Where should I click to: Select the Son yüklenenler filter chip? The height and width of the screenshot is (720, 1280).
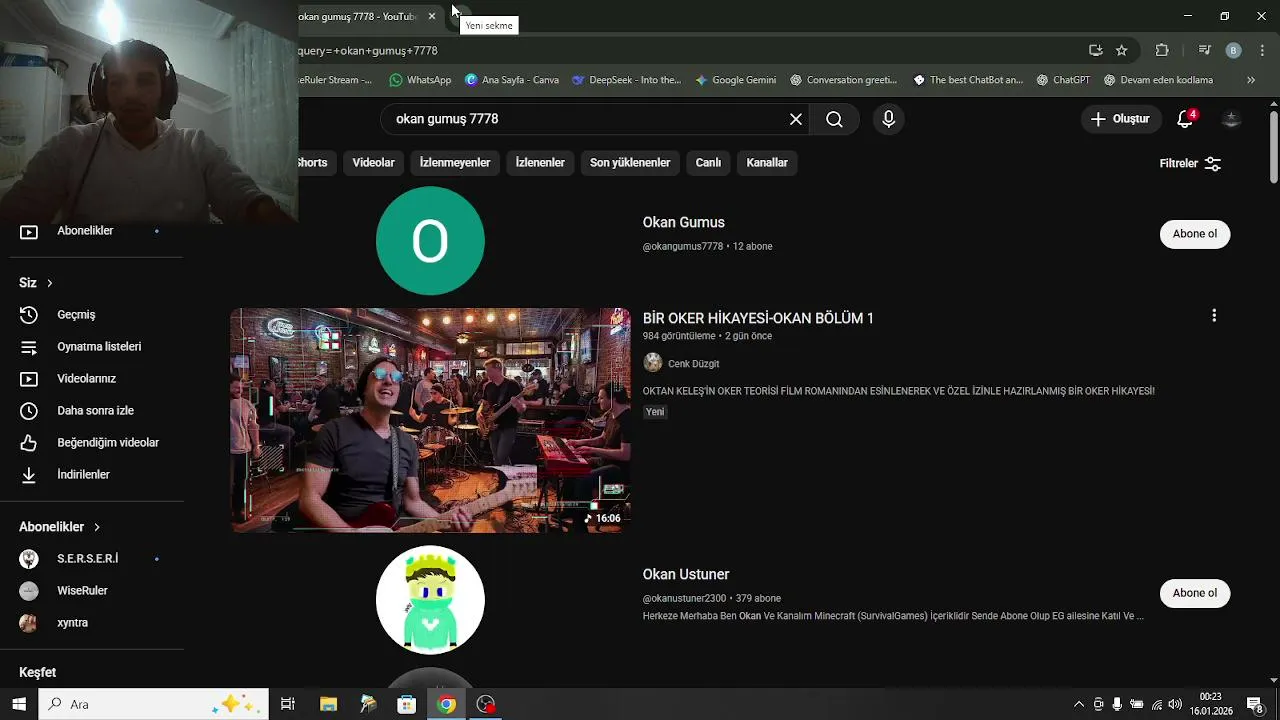(x=630, y=162)
